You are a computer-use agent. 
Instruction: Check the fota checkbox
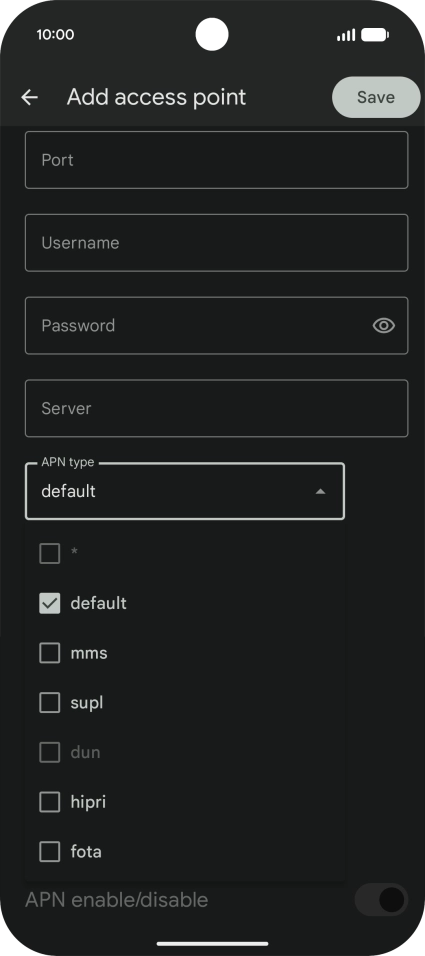pyautogui.click(x=49, y=852)
